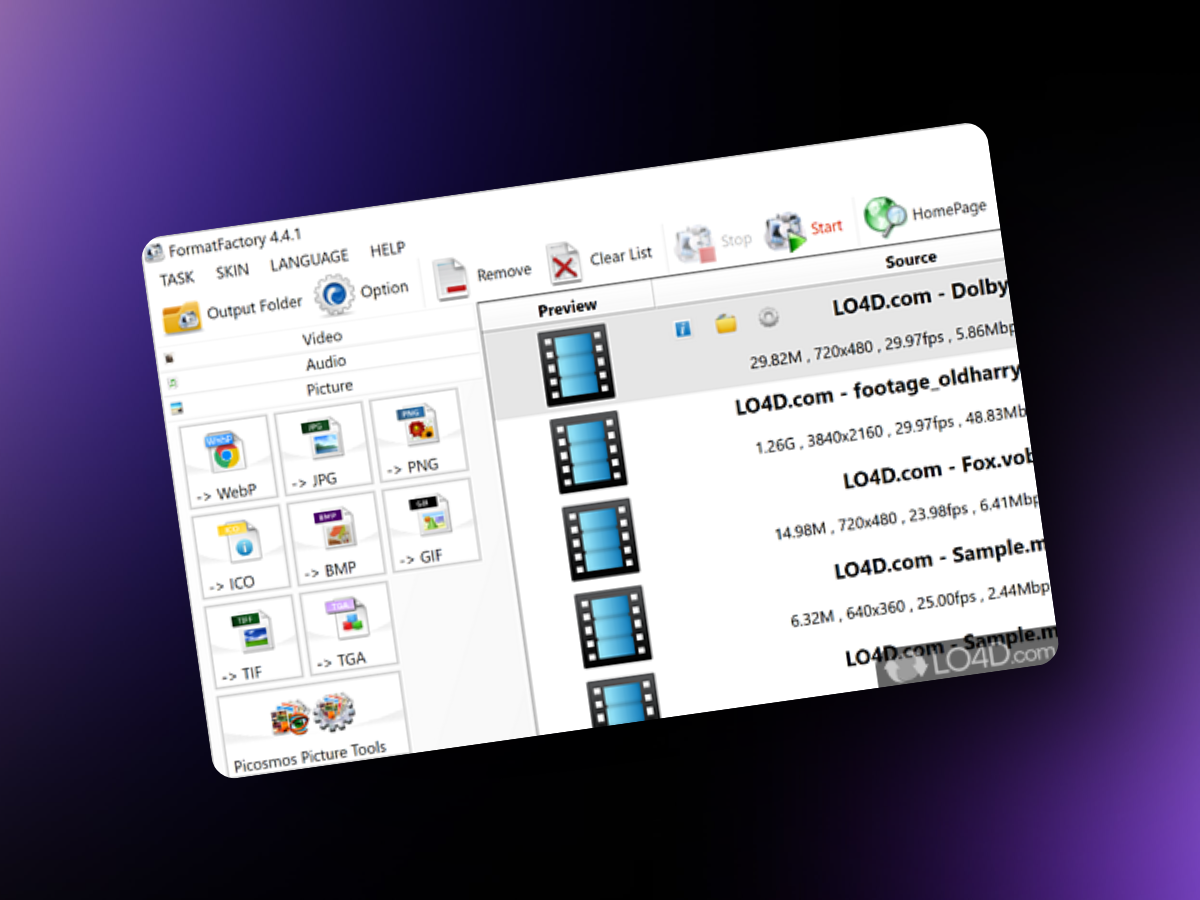Click the Source column header
Viewport: 1200px width, 900px height.
point(910,260)
